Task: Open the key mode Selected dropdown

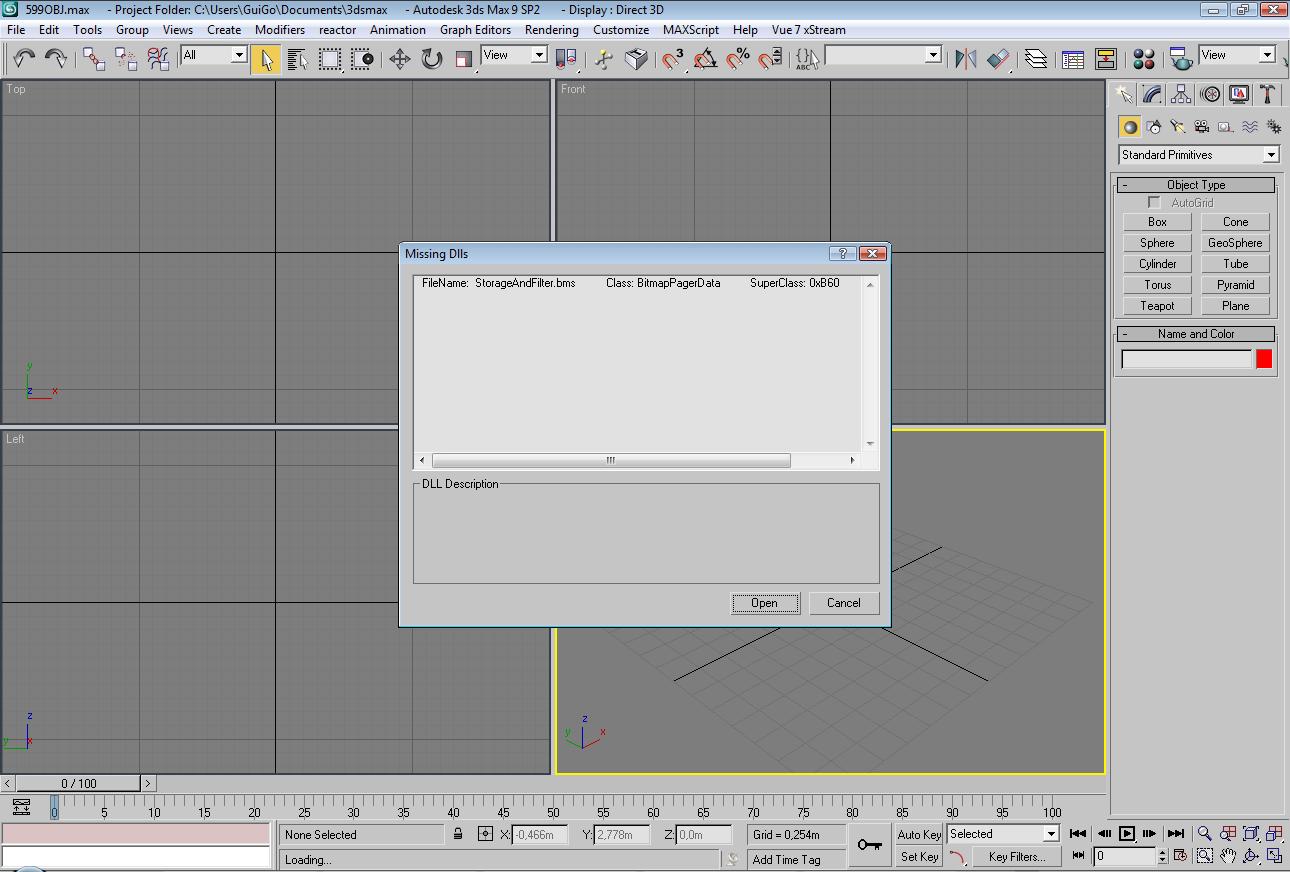Action: (1003, 834)
